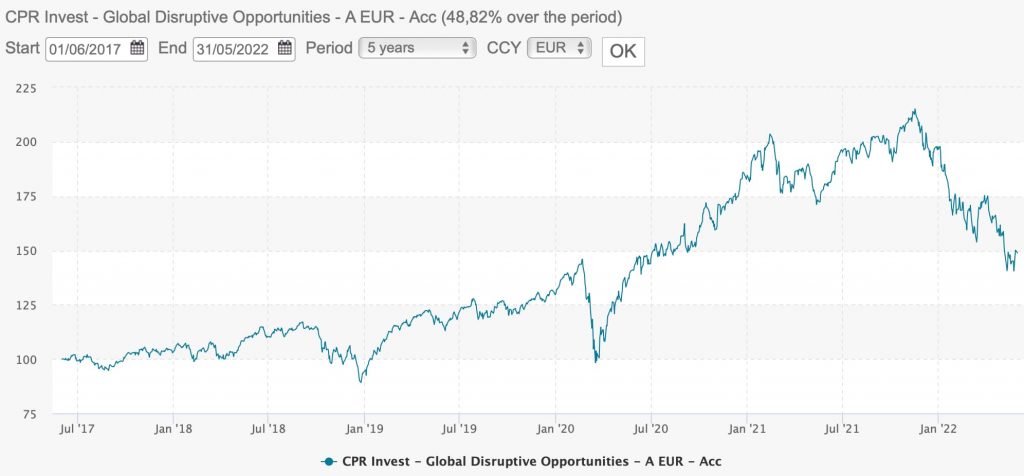Click the Jan '19 x-axis label
This screenshot has height=476, width=1024.
pos(364,431)
